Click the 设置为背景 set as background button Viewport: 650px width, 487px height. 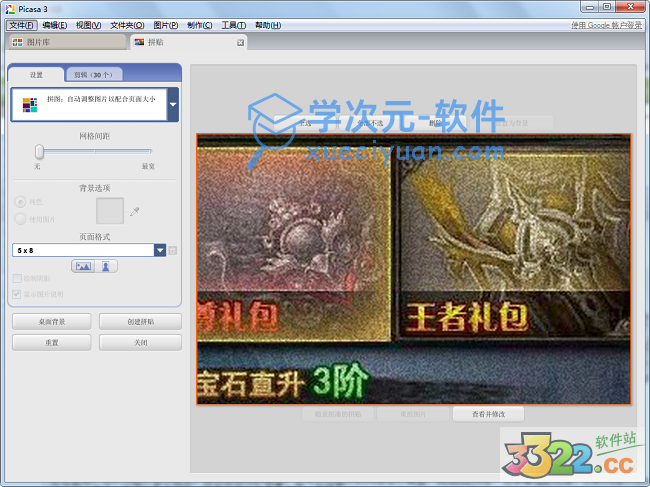pyautogui.click(x=512, y=123)
